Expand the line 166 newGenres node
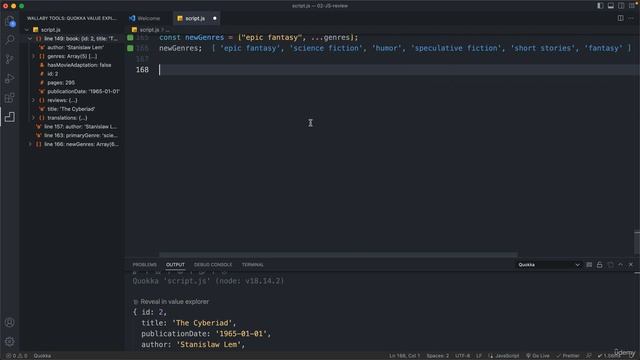This screenshot has width=640, height=360. click(x=30, y=144)
